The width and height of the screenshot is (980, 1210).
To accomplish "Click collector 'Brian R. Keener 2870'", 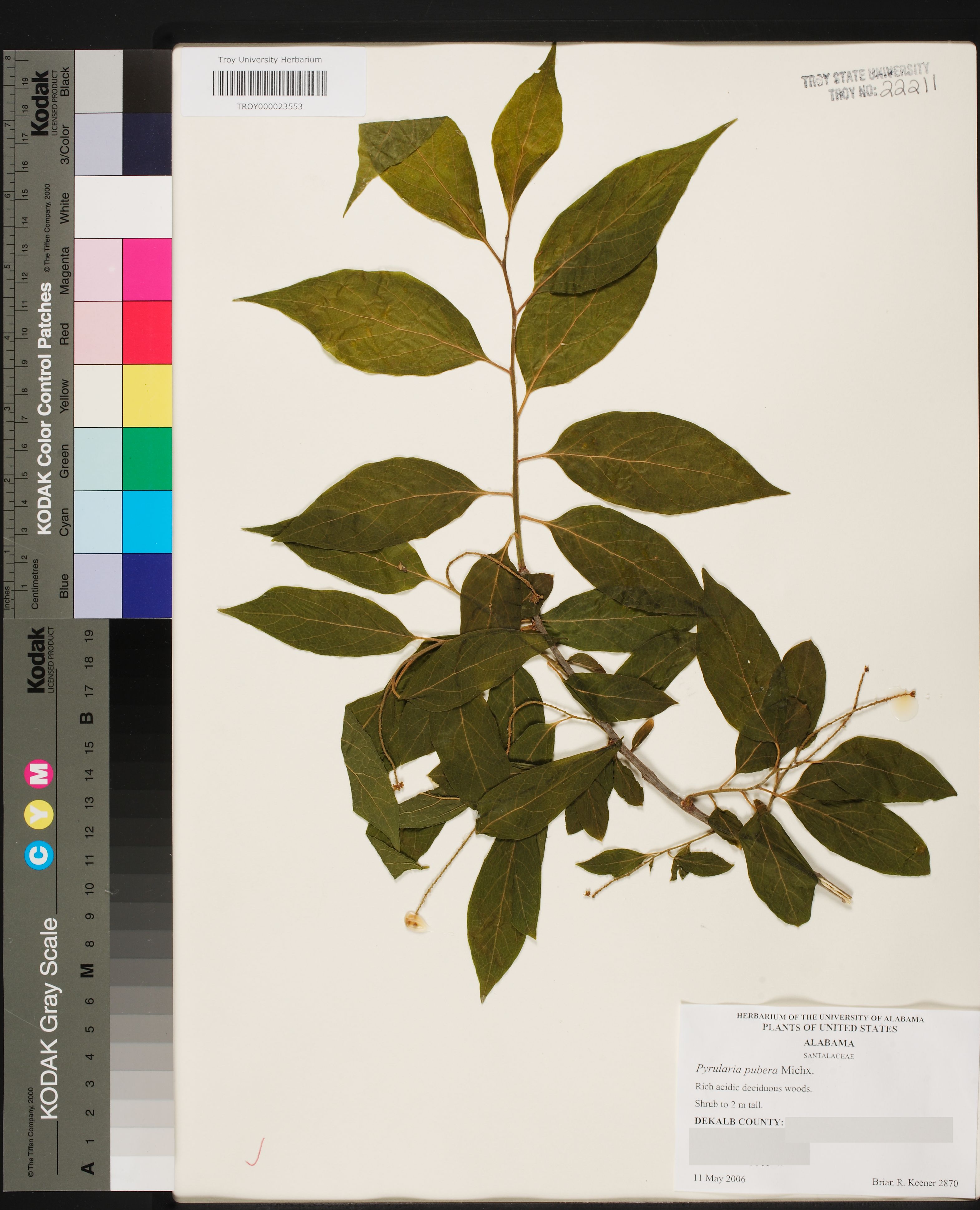I will [914, 1182].
